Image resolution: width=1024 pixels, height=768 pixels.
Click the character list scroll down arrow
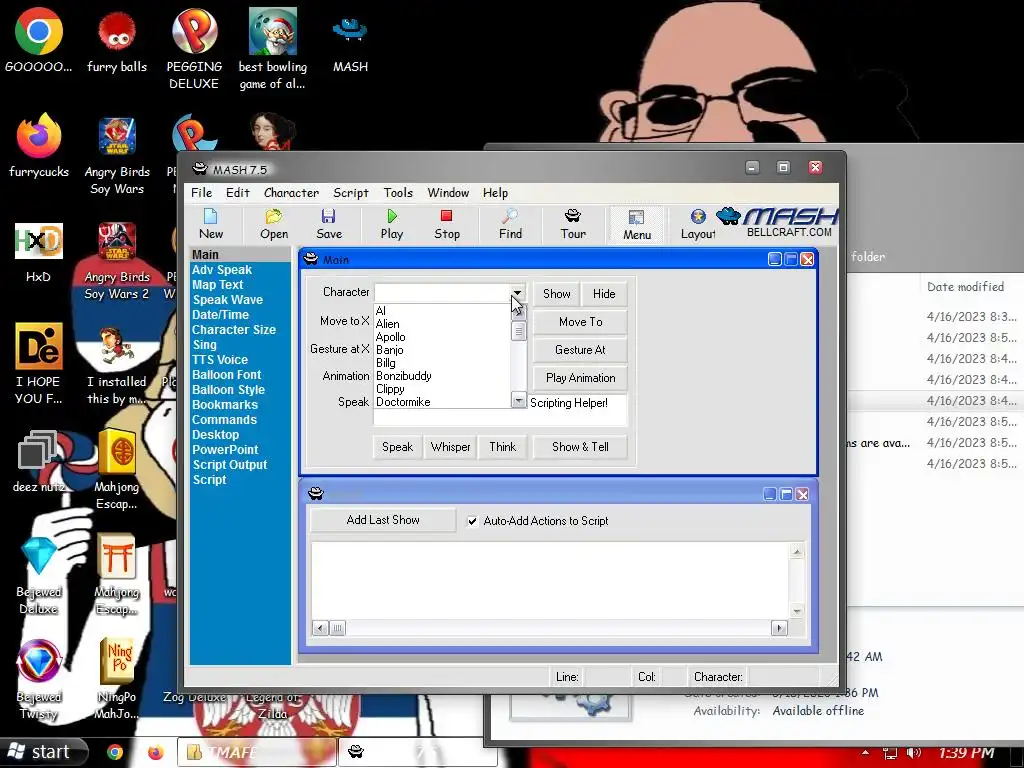[519, 400]
